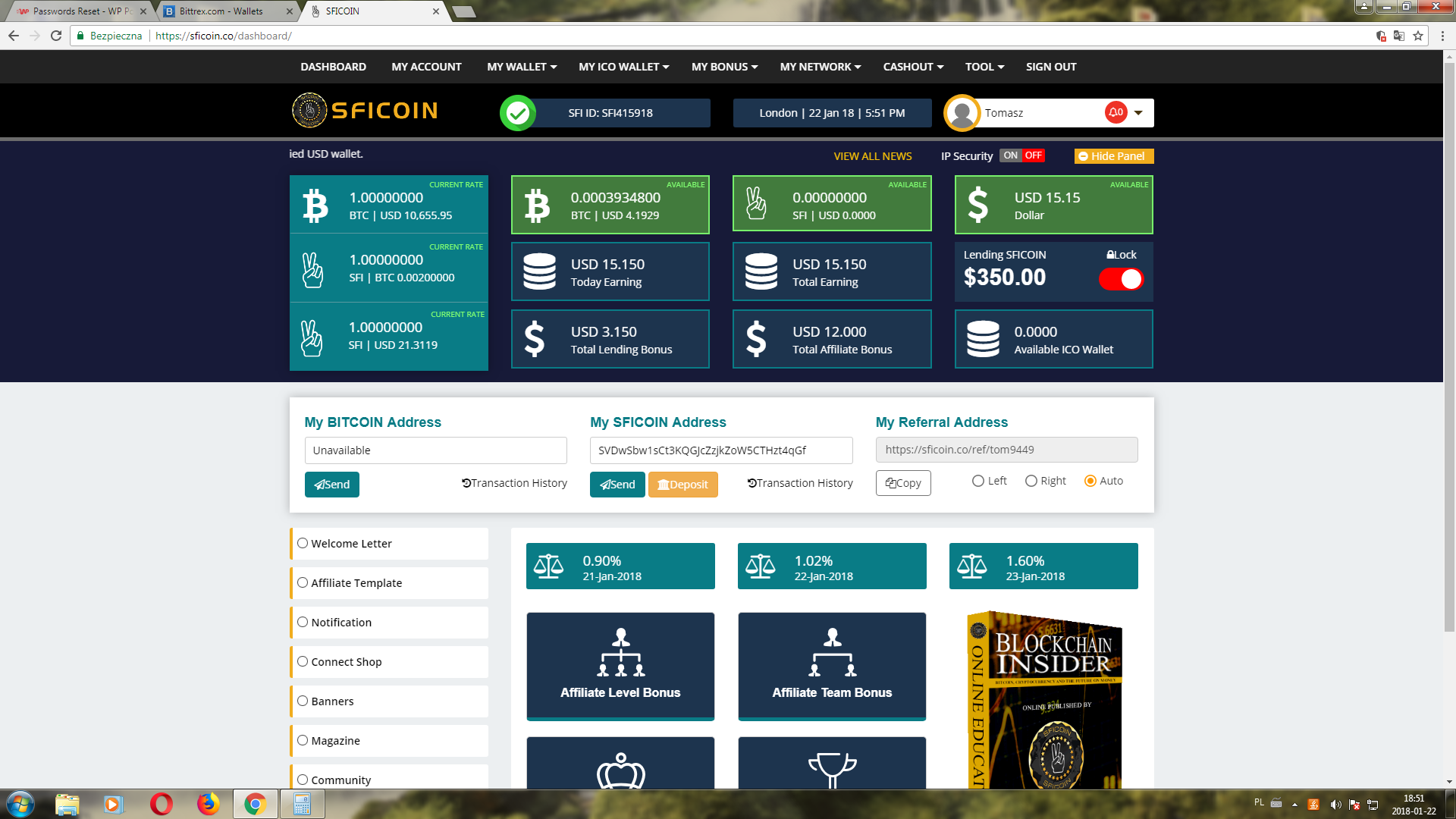
Task: Select the Right referral position
Action: [1031, 481]
